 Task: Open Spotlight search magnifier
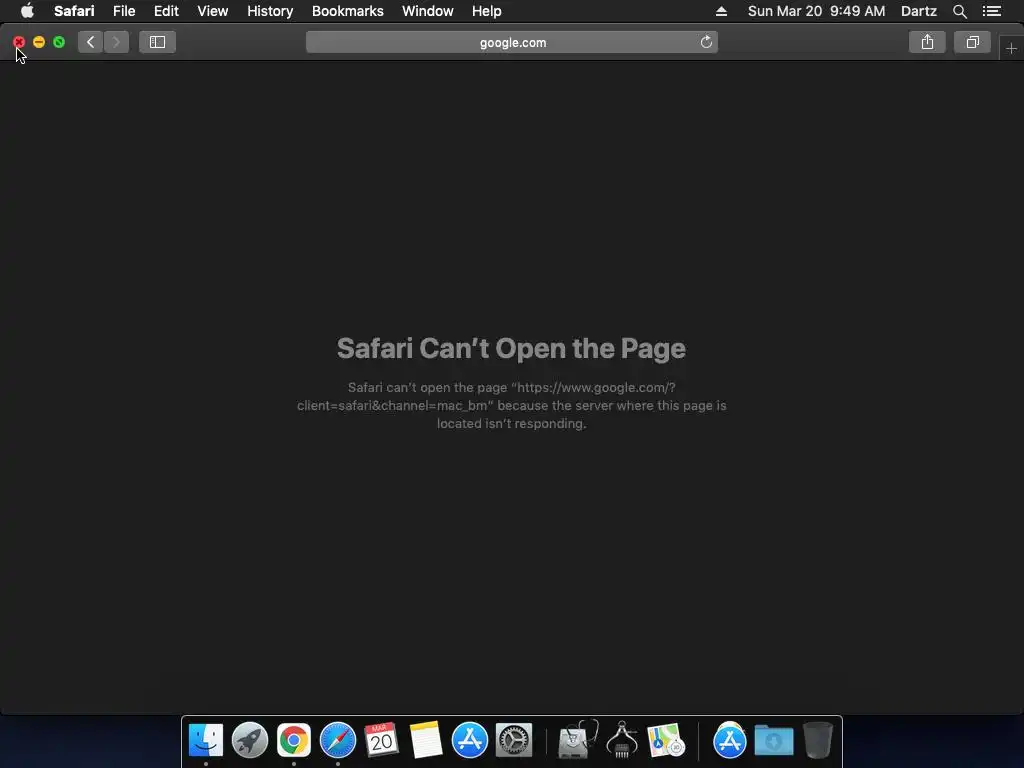point(959,11)
